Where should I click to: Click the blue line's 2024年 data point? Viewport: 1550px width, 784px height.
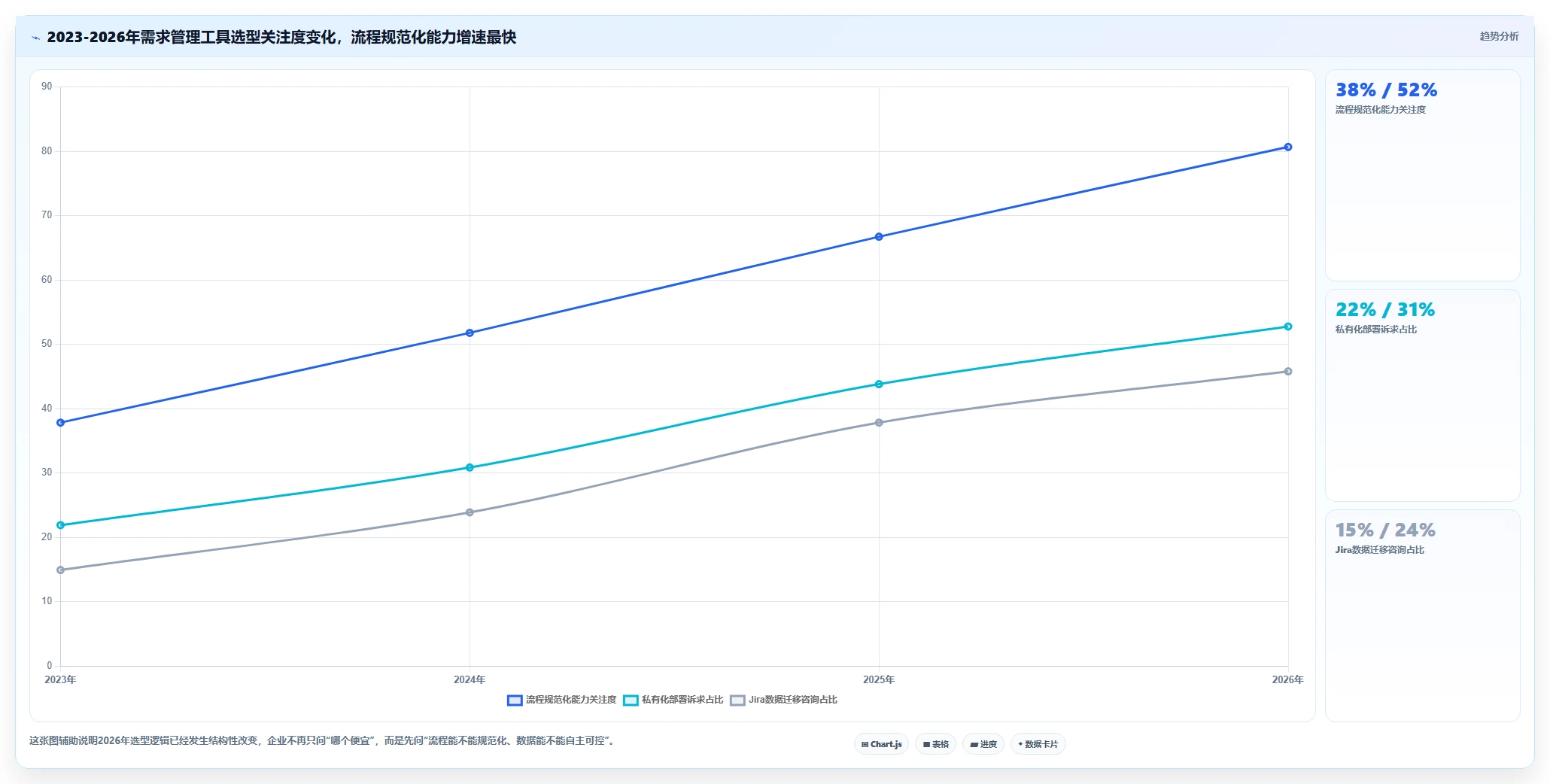point(470,333)
